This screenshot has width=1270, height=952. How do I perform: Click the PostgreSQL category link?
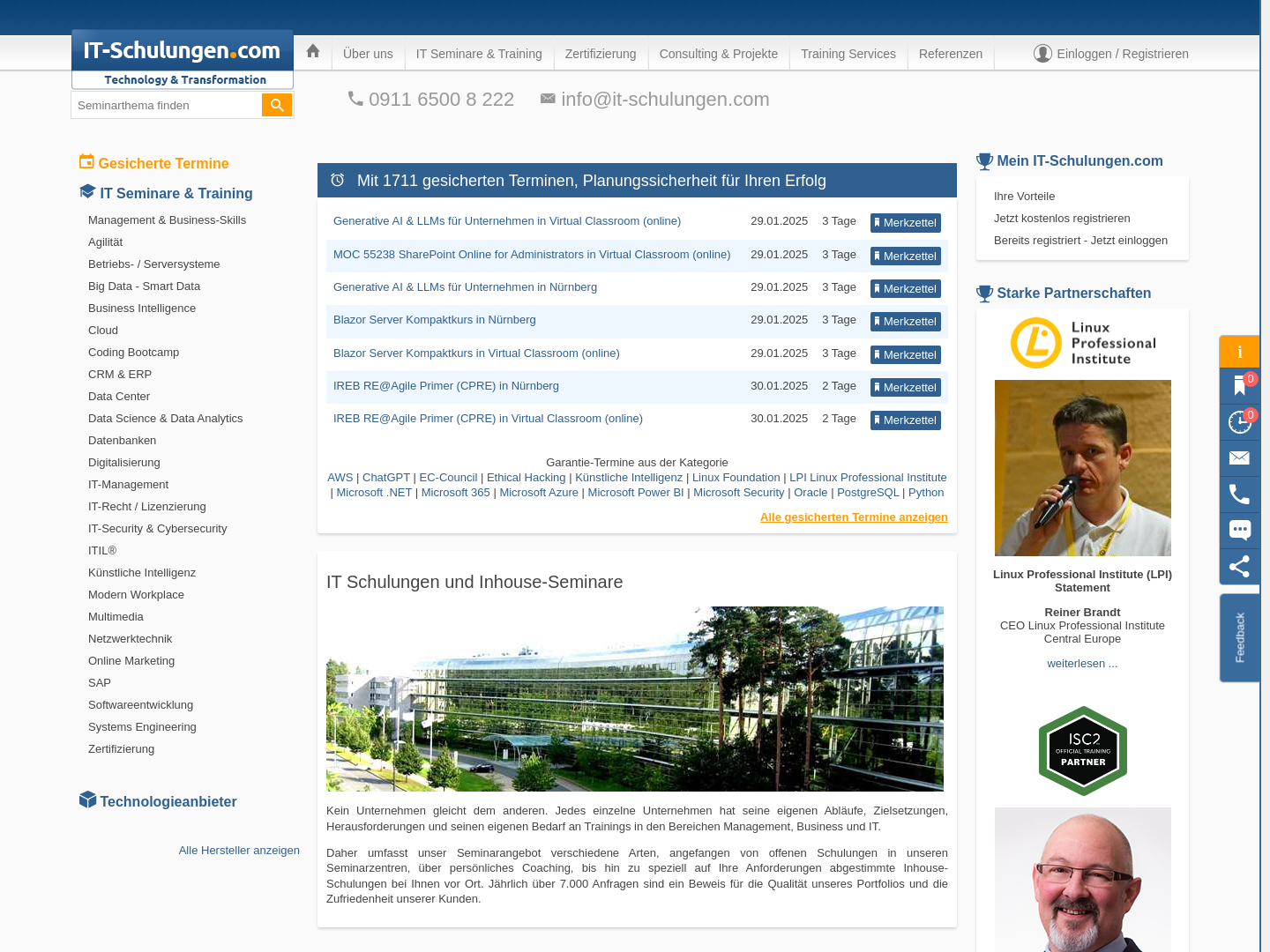click(868, 493)
